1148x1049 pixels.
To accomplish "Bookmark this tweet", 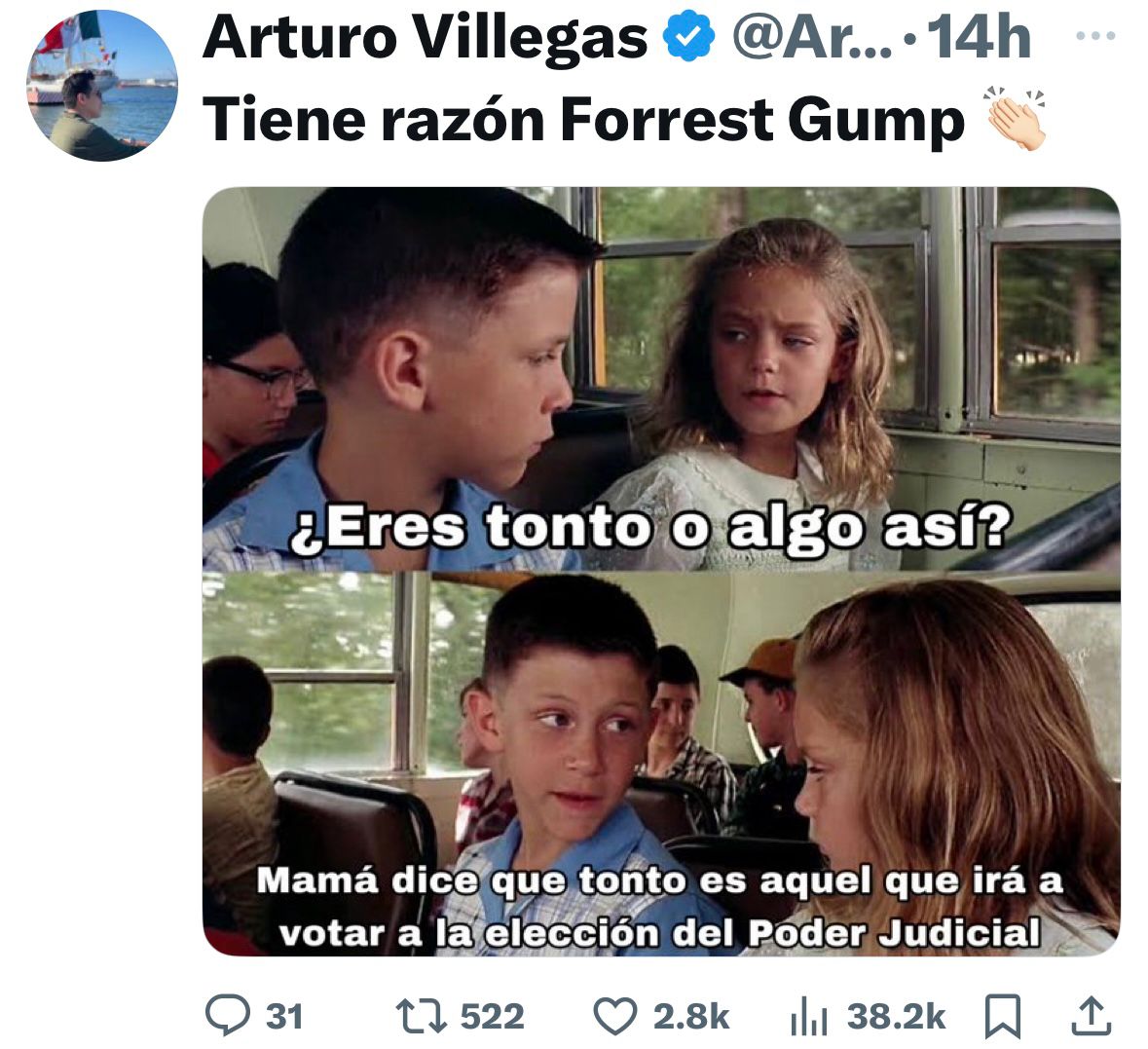I will (x=1004, y=1016).
